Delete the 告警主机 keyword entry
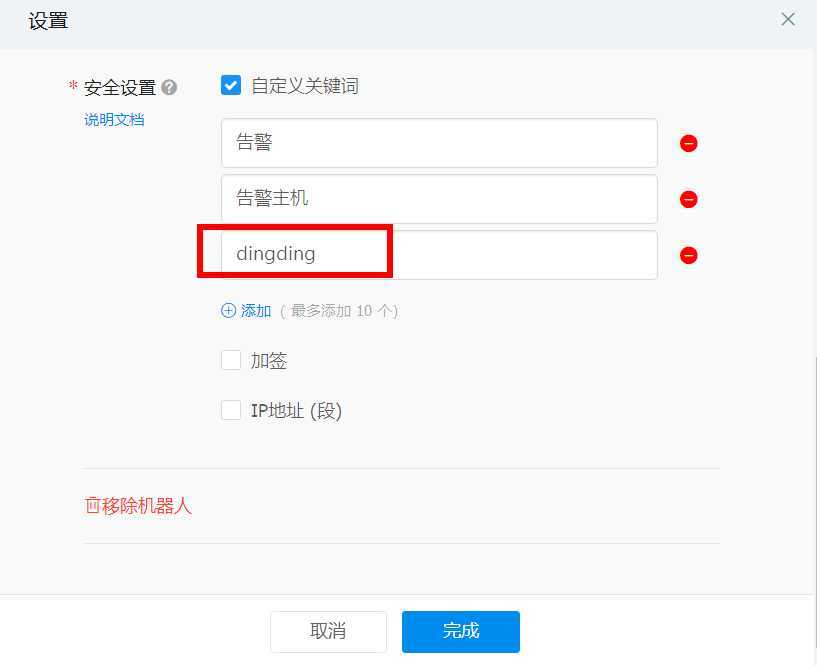 coord(688,199)
